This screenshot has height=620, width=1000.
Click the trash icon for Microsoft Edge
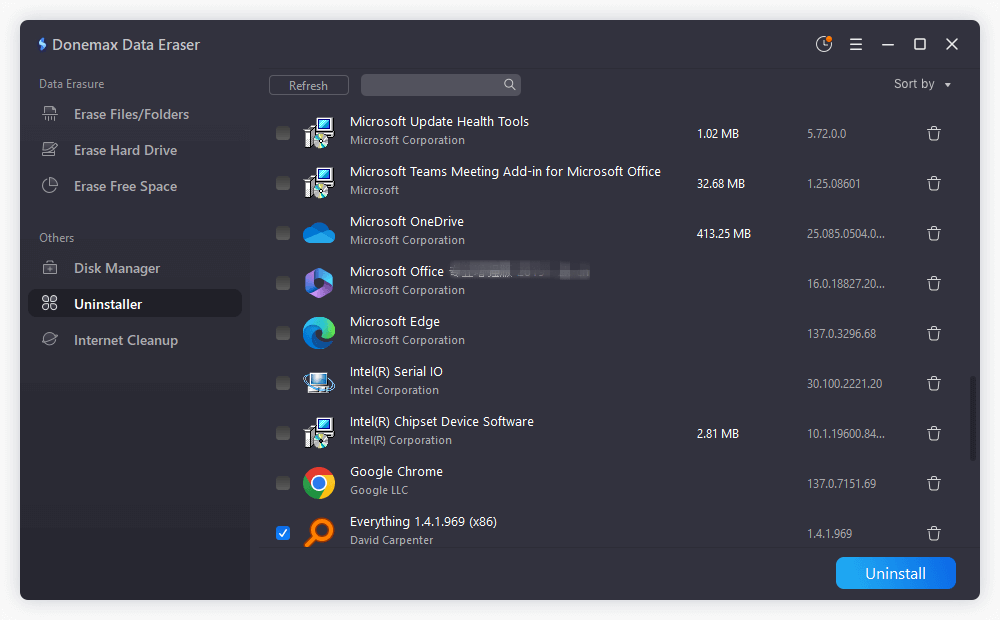click(x=934, y=334)
